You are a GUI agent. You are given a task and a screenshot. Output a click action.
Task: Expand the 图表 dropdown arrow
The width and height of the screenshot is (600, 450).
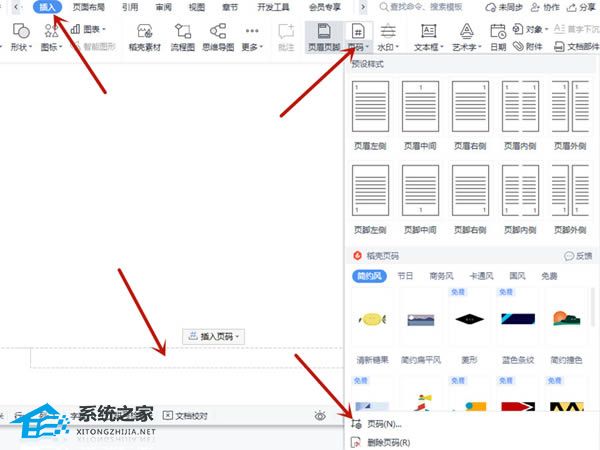point(104,29)
